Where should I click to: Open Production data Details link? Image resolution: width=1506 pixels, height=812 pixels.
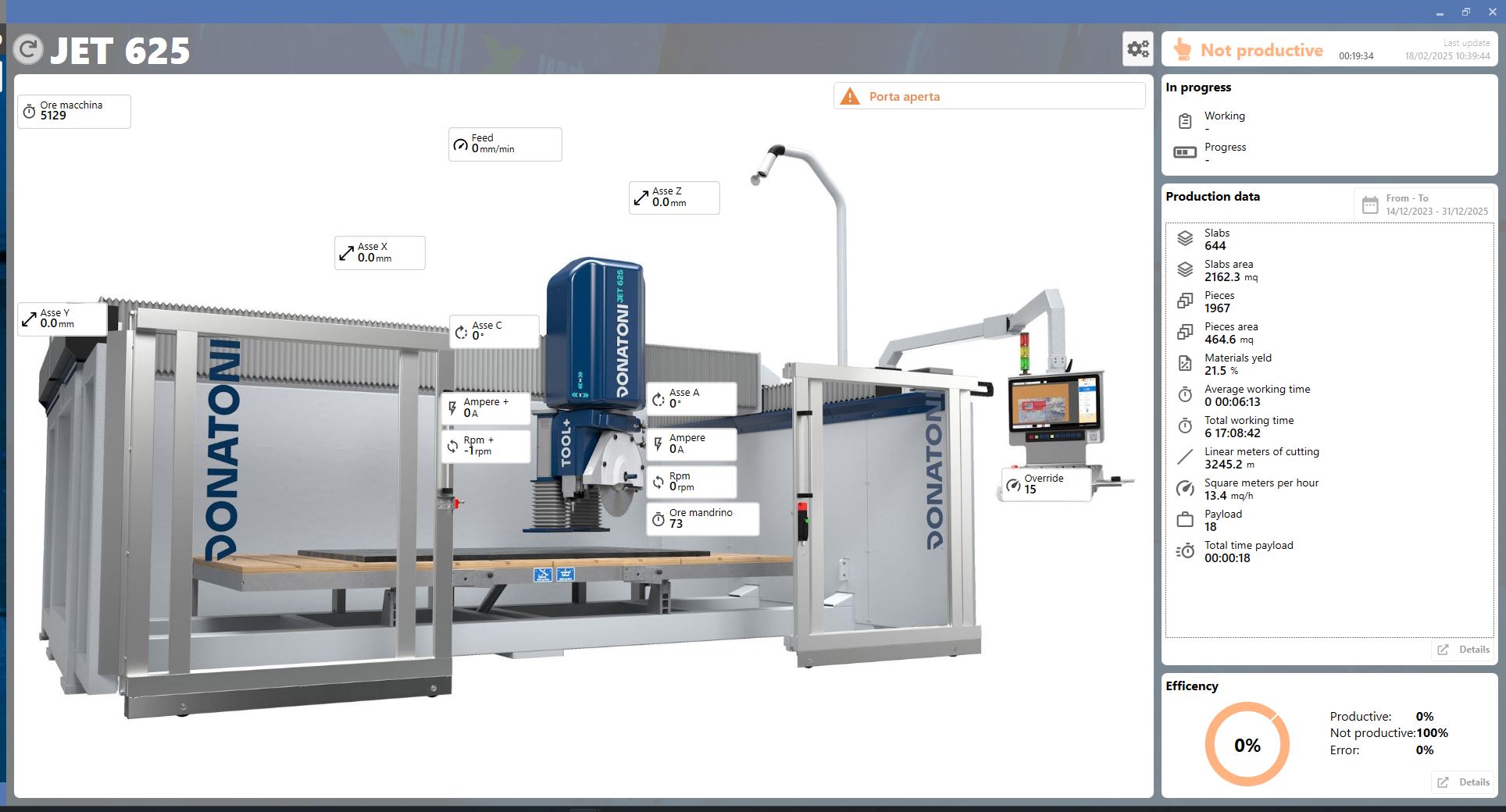pyautogui.click(x=1462, y=650)
